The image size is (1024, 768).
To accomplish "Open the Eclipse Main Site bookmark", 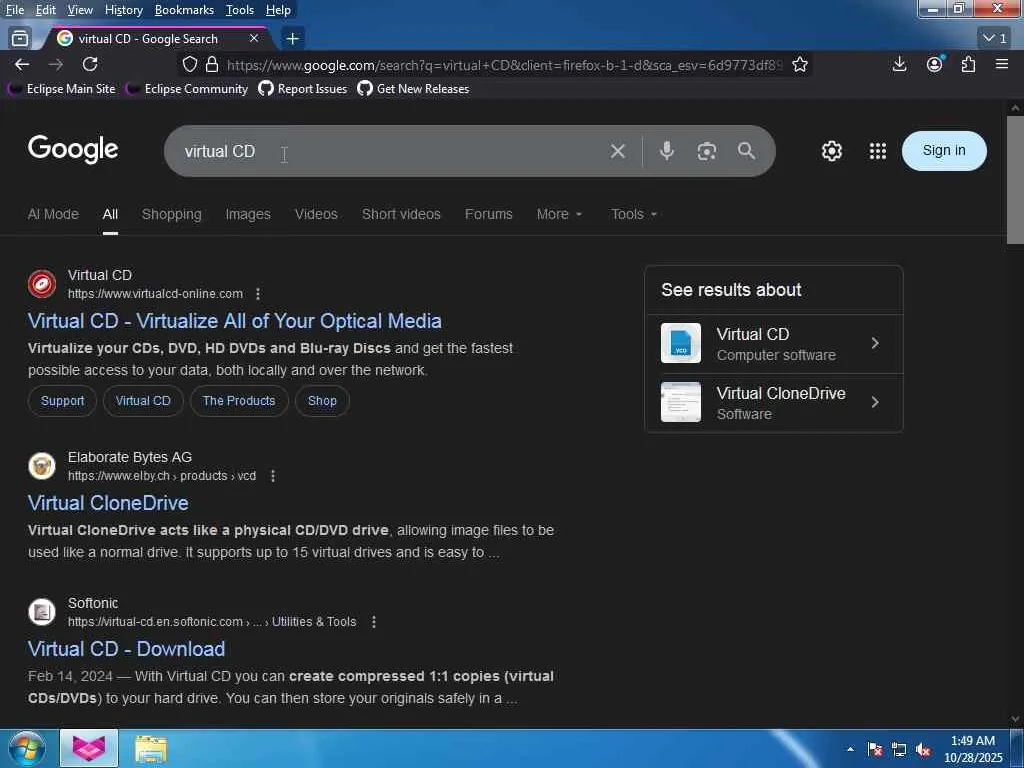I will 62,89.
